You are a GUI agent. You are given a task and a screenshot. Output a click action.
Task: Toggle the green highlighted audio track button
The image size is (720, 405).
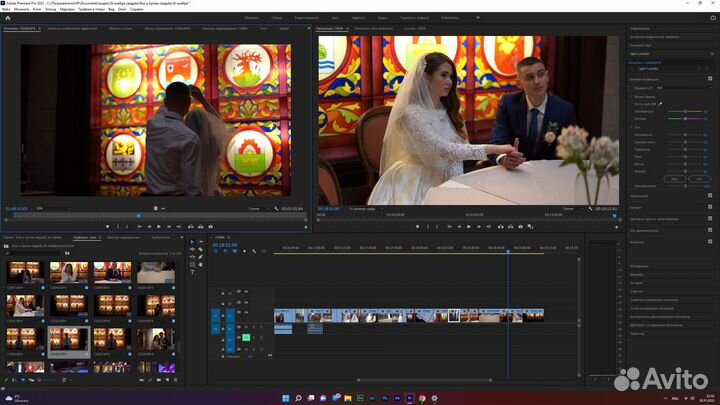point(245,337)
